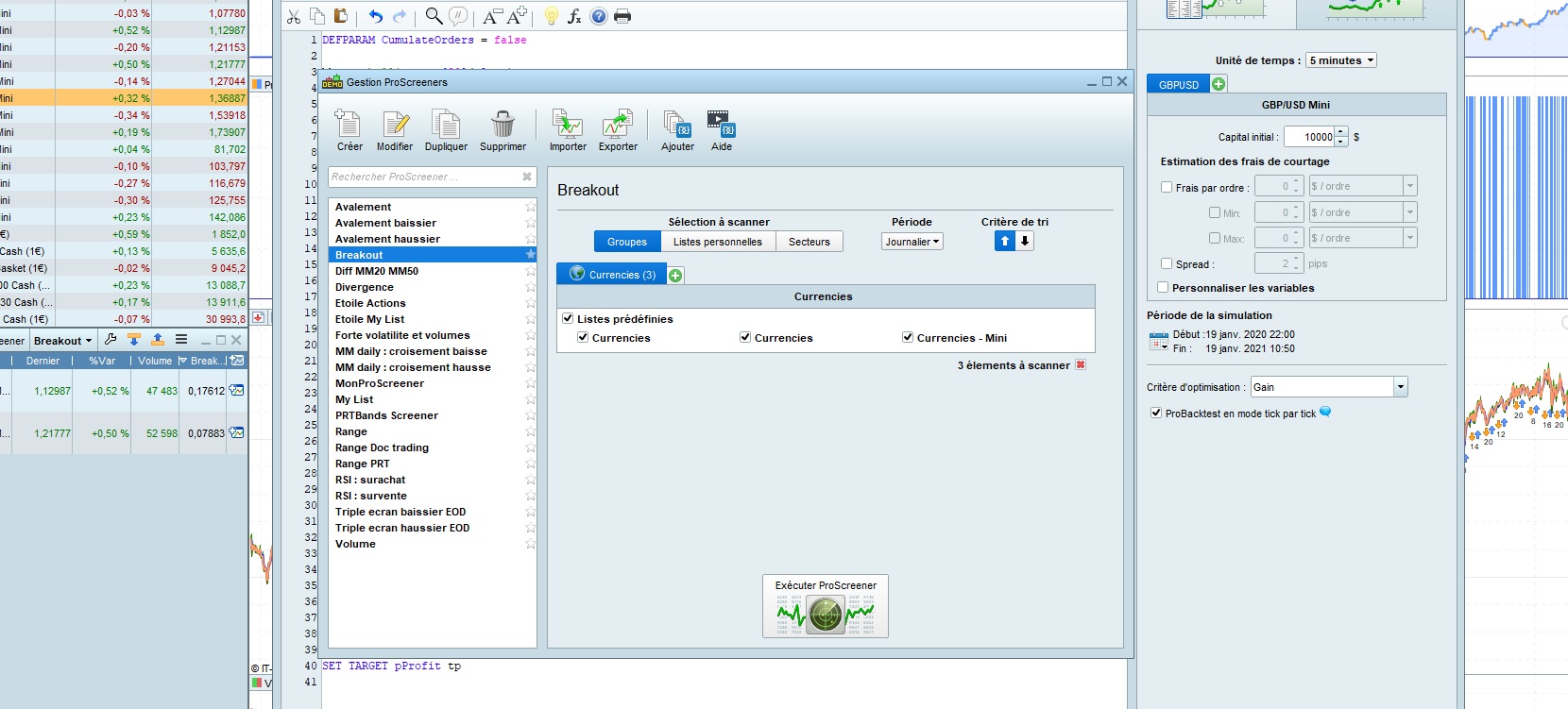Image resolution: width=1568 pixels, height=709 pixels.
Task: Cut selected code in the editor toolbar
Action: pos(294,16)
